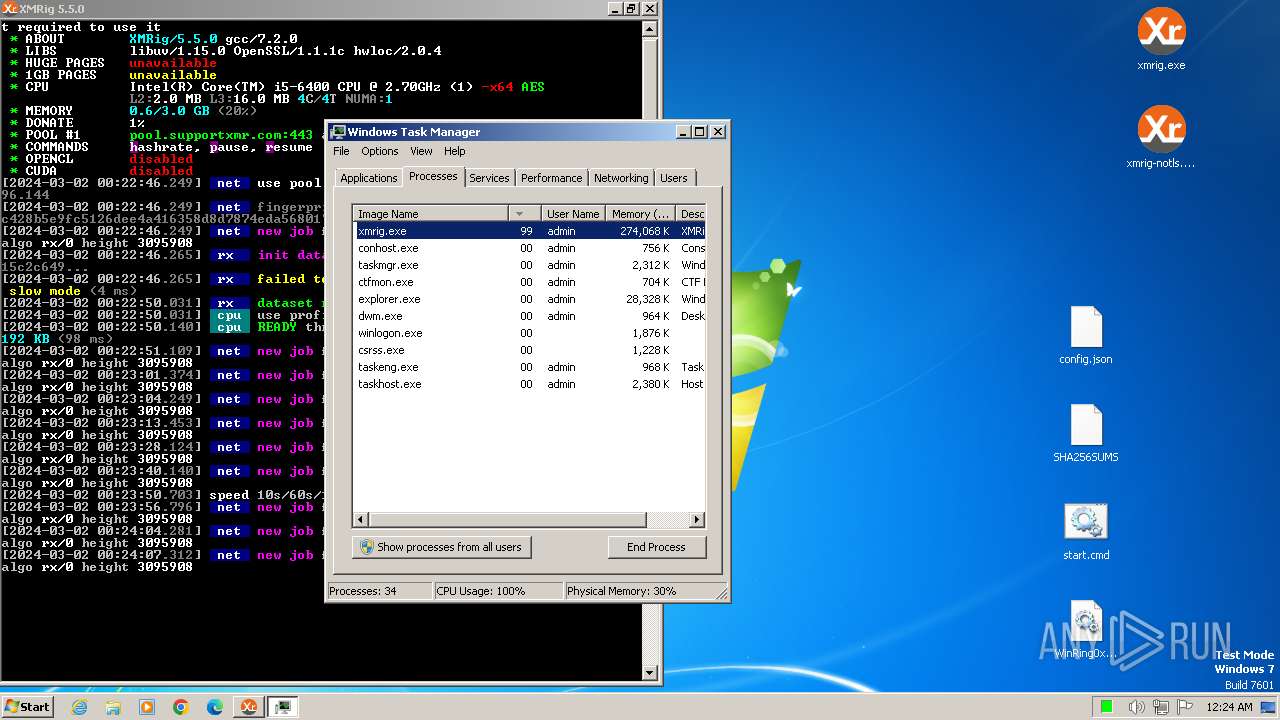Open Internet Explorer from the taskbar

[80, 707]
